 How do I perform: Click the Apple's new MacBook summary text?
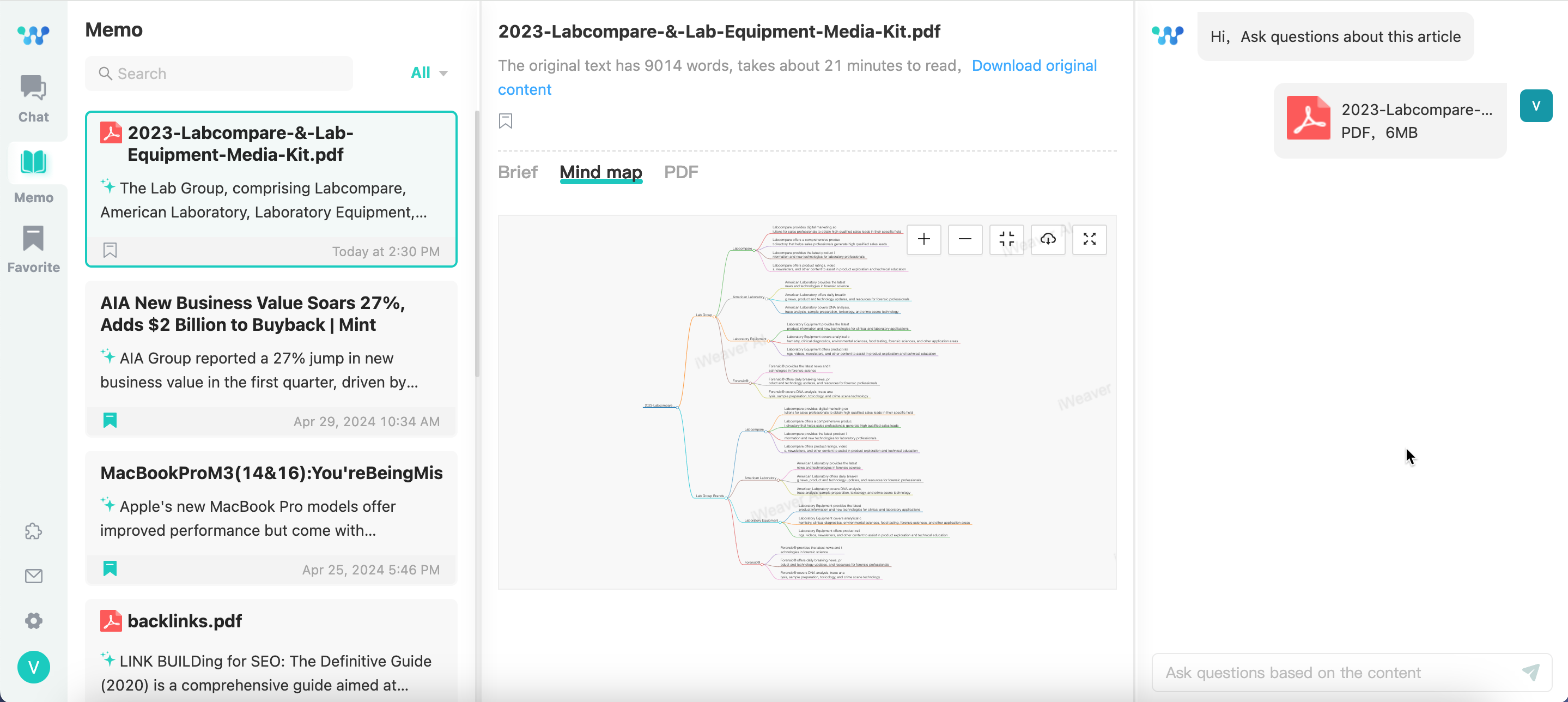pos(248,518)
